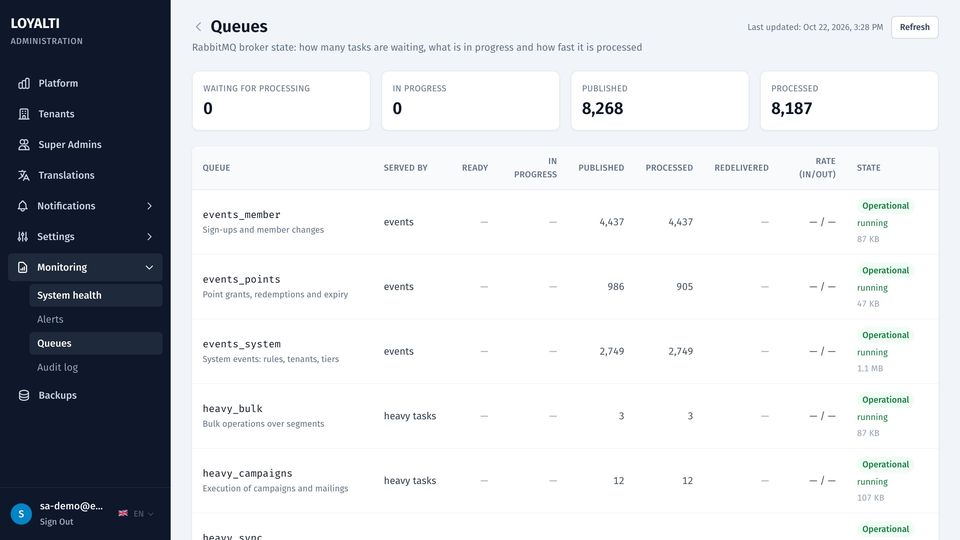The width and height of the screenshot is (960, 540).
Task: Click Operational badge in heavy_bulk row
Action: click(x=885, y=400)
